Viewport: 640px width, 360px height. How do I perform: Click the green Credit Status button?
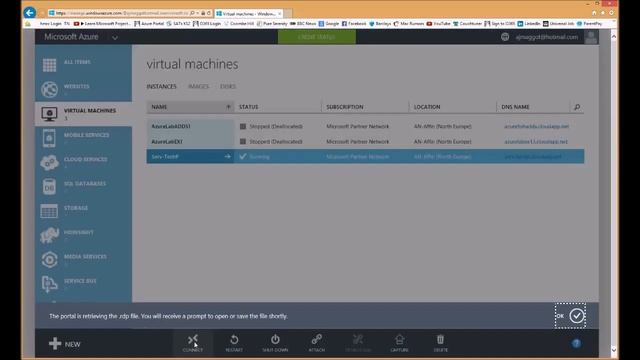(317, 37)
